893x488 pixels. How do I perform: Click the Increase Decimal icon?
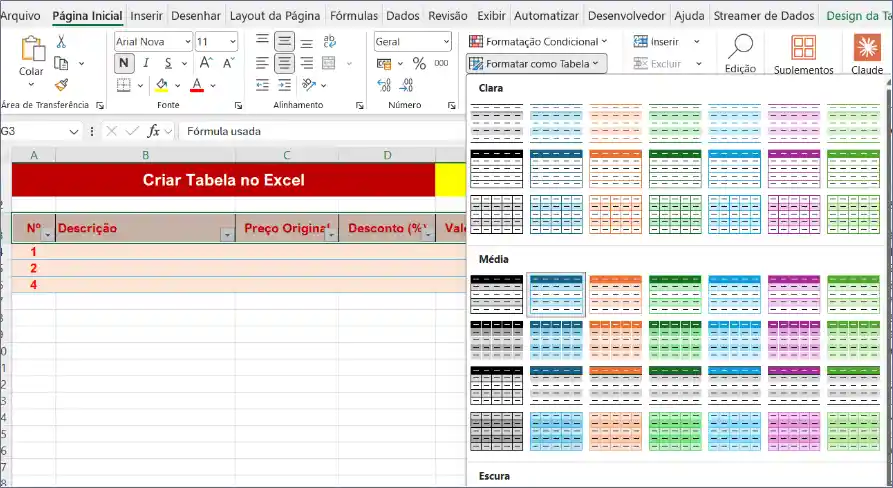(x=384, y=85)
